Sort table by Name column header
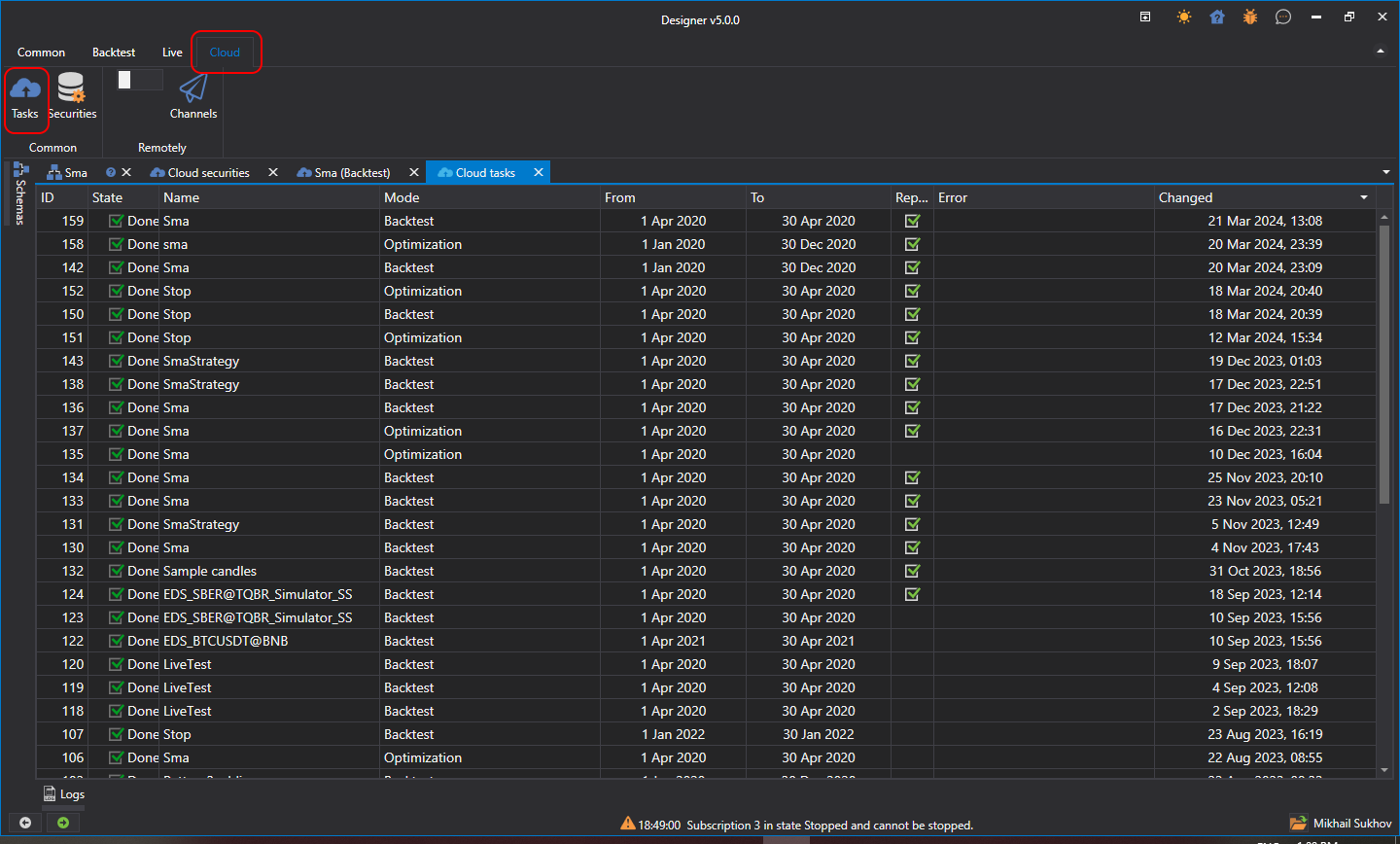 click(269, 197)
